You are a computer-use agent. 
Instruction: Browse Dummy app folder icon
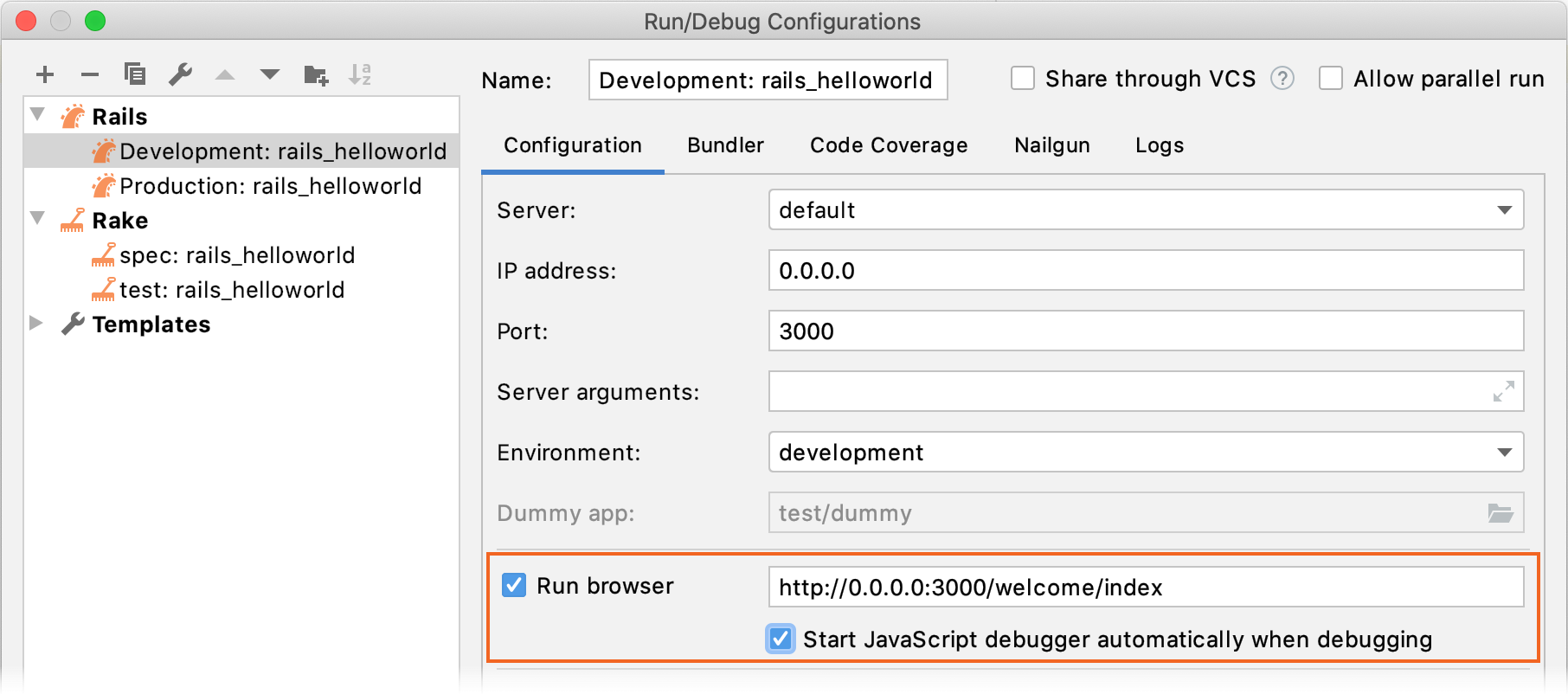coord(1501,513)
